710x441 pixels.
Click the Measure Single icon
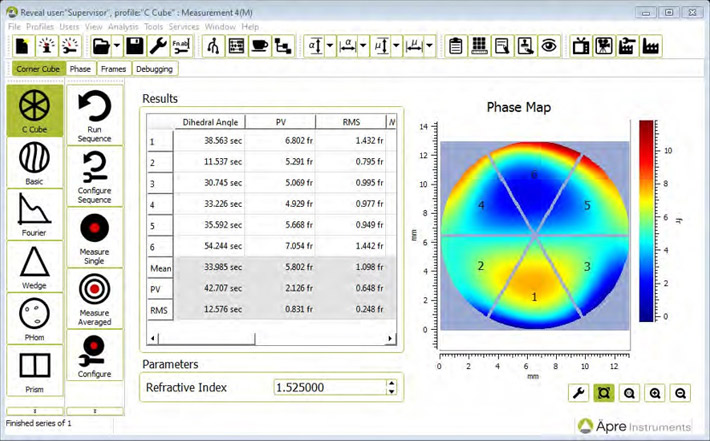[94, 227]
